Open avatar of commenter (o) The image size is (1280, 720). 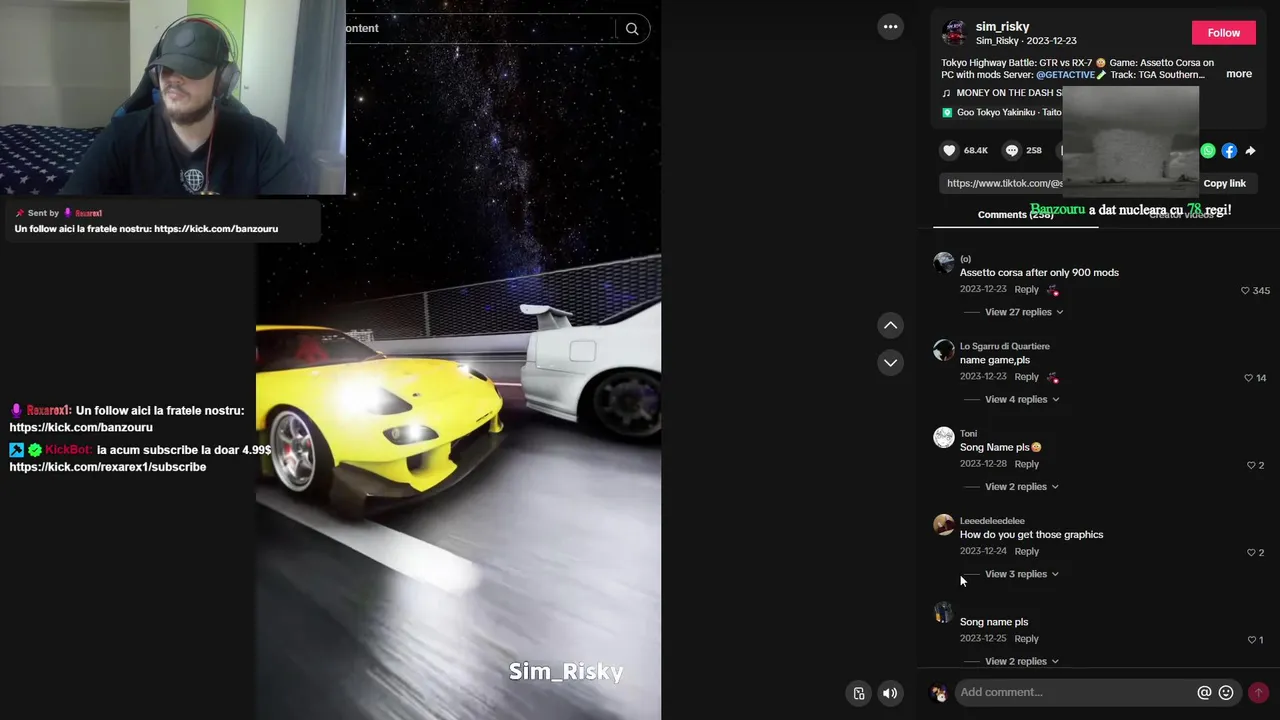tap(944, 263)
